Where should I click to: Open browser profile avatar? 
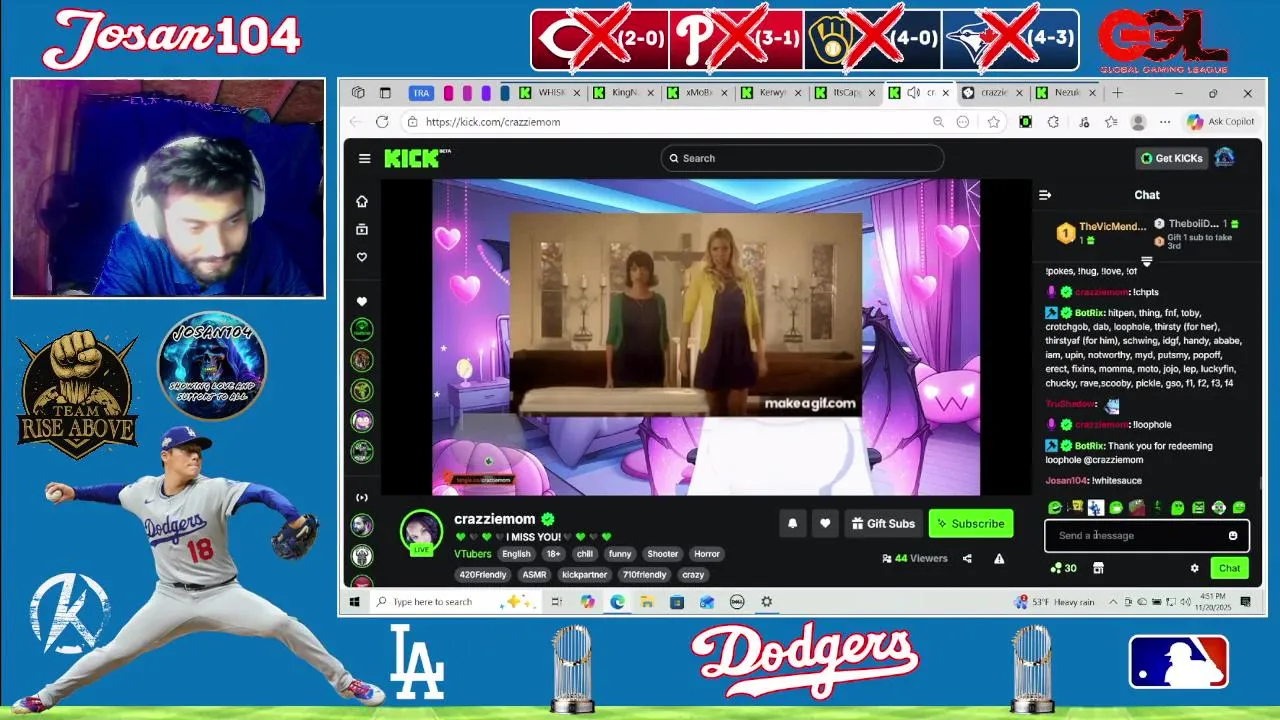1138,122
